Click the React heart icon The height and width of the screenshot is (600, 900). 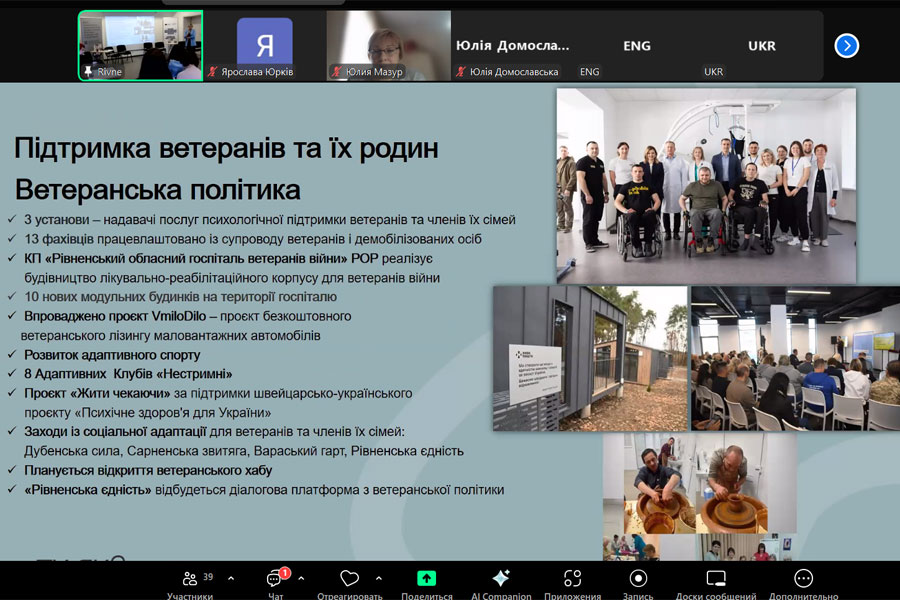(349, 580)
